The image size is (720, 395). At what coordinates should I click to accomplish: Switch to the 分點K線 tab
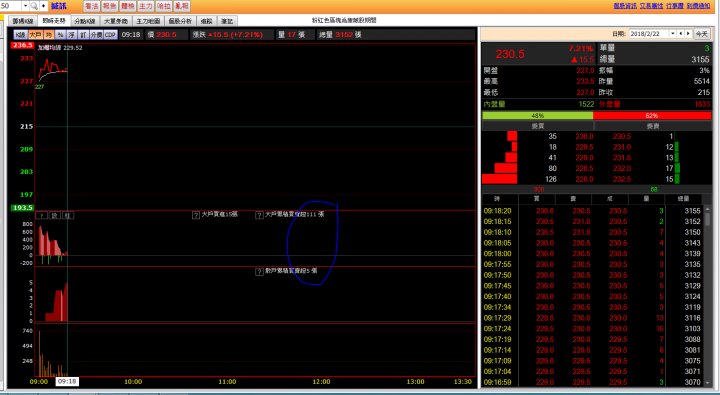pos(84,21)
